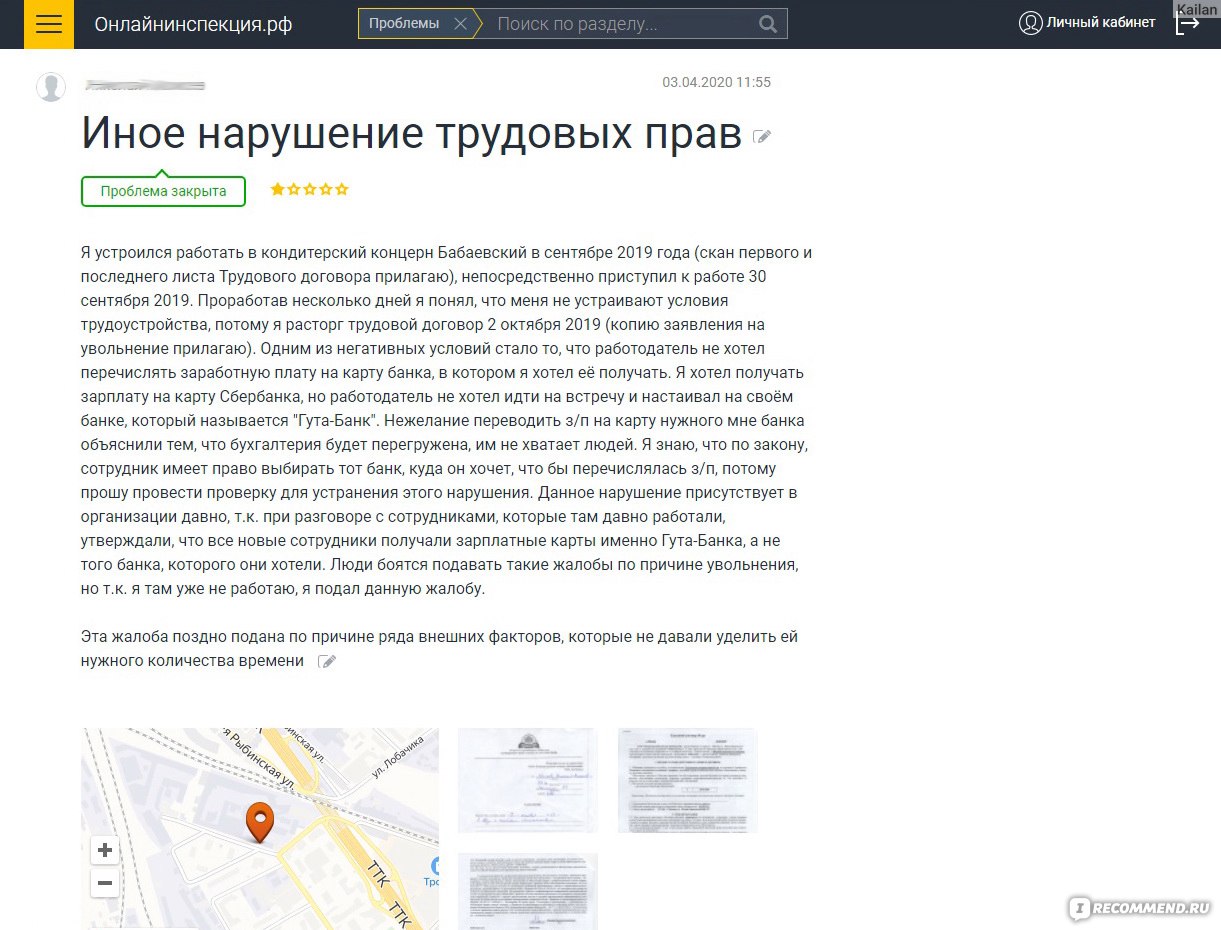
Task: Click the author avatar icon
Action: (x=51, y=87)
